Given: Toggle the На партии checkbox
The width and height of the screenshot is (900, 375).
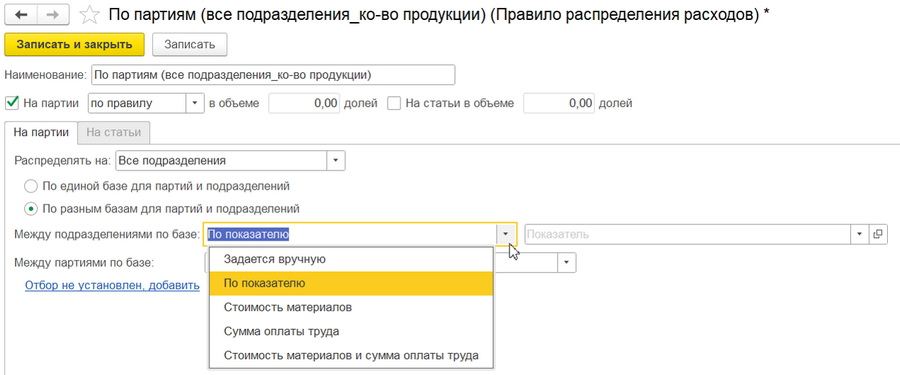Looking at the screenshot, I should point(12,103).
